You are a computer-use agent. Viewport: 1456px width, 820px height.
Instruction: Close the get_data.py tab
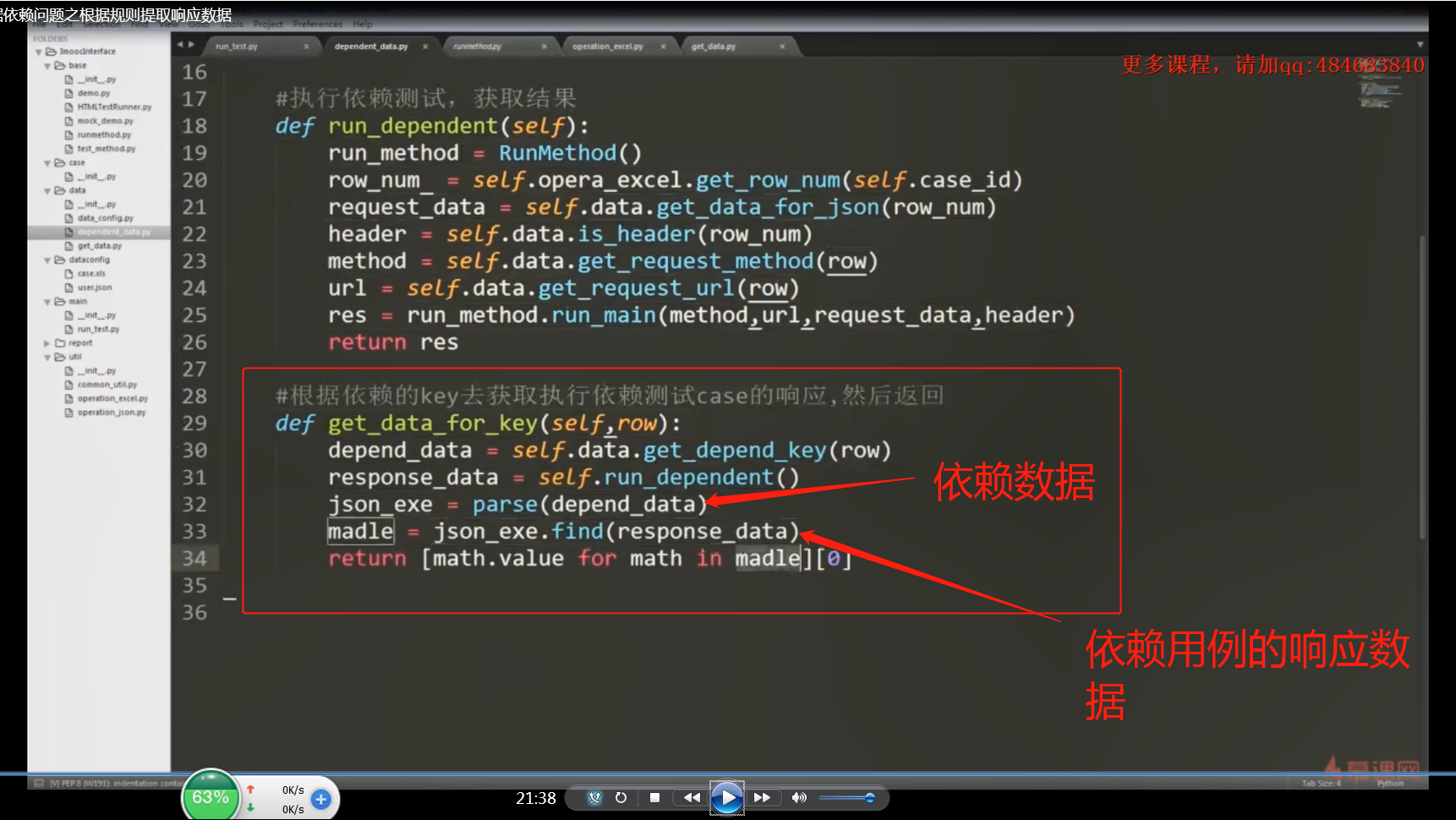(x=782, y=46)
